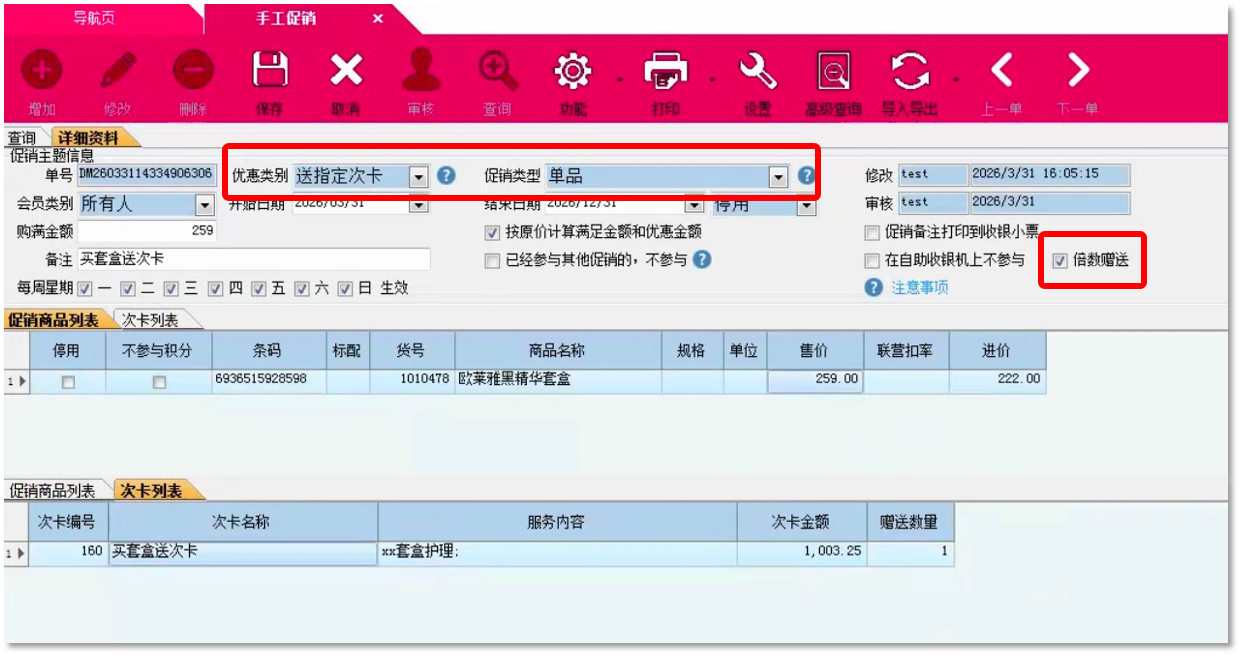
Task: Open the 开始日期 date picker dropdown
Action: click(419, 205)
